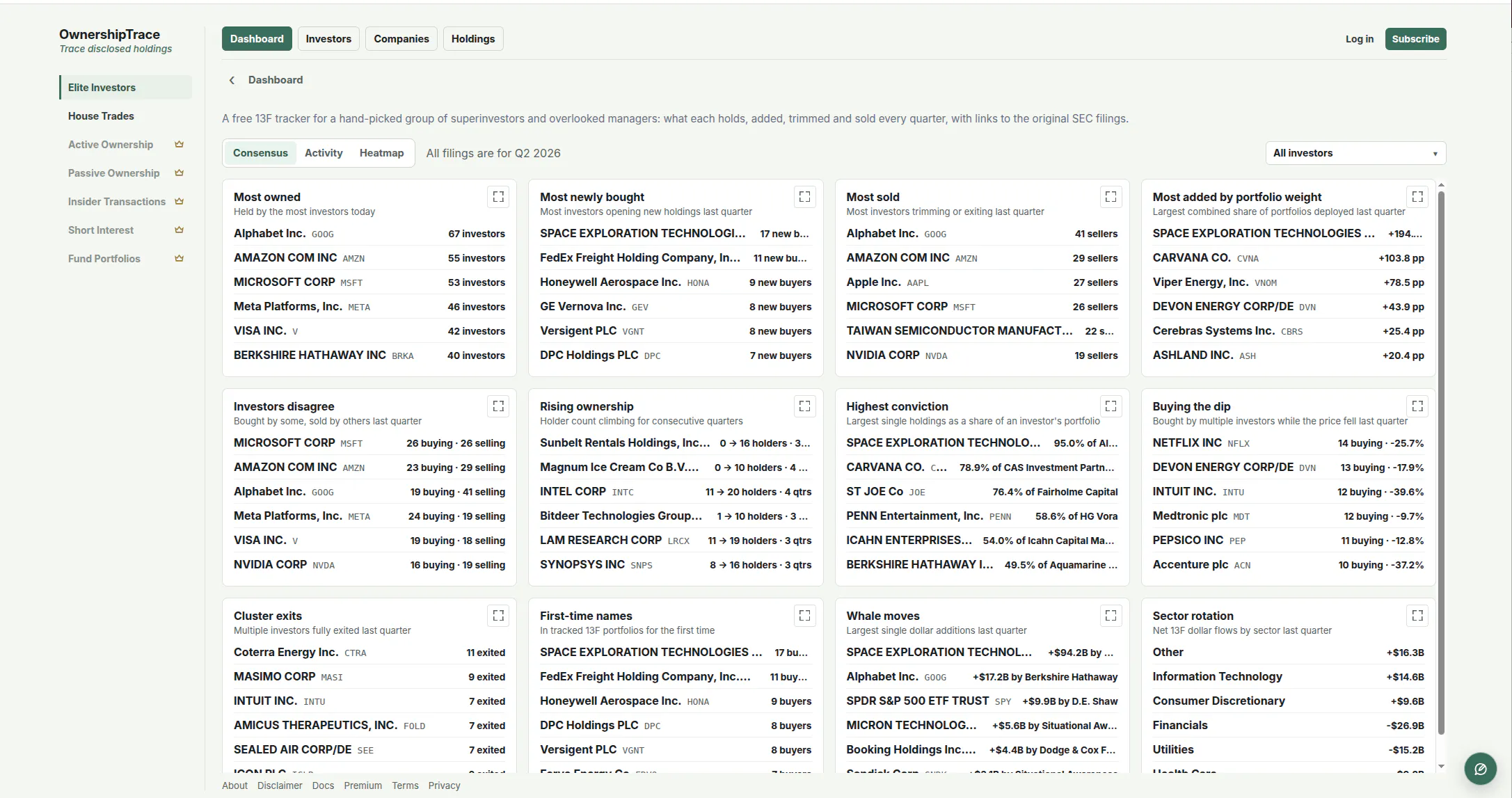The width and height of the screenshot is (1512, 798).
Task: Open the Premium footer link
Action: (x=363, y=785)
